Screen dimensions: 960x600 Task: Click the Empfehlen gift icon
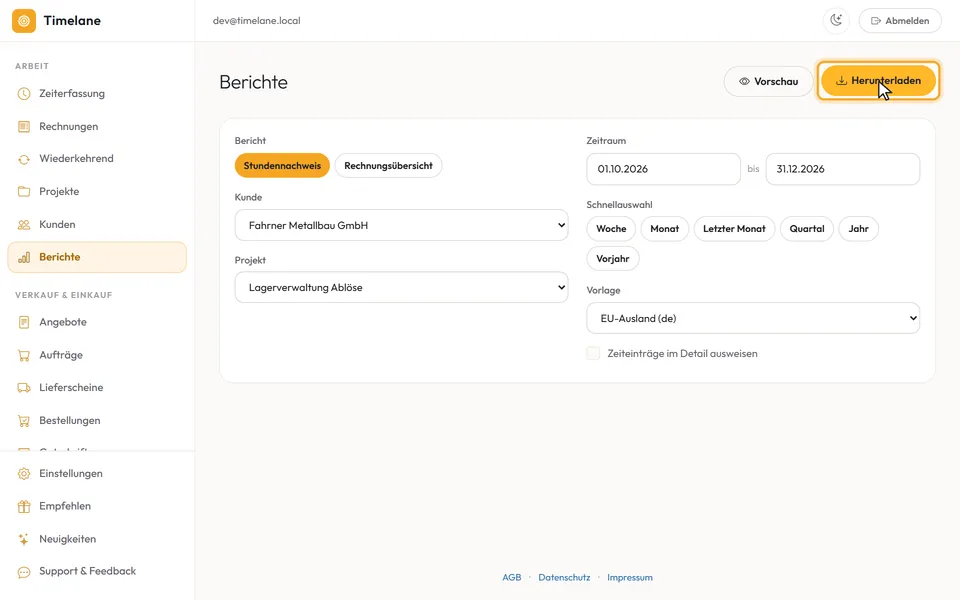(x=24, y=506)
